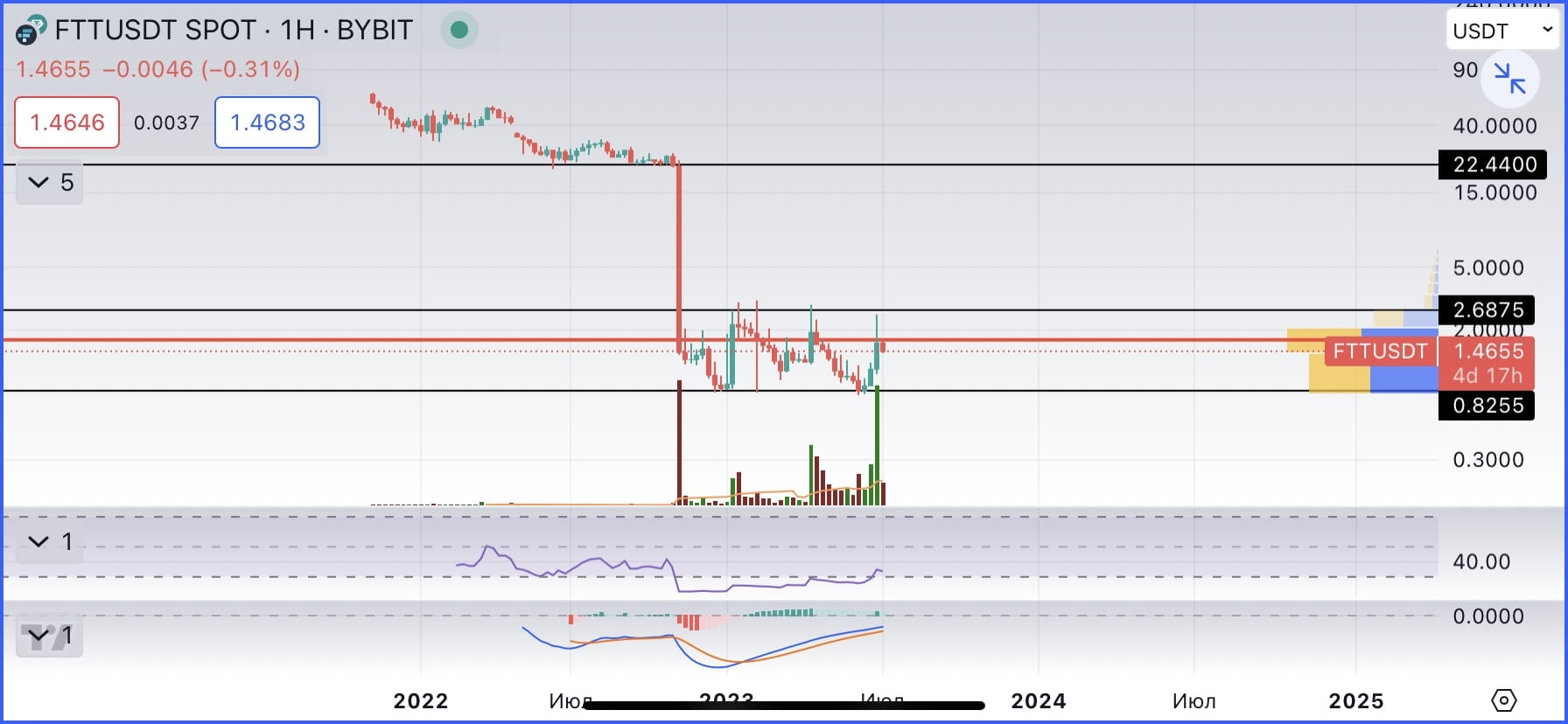Open the USDT currency dropdown
Viewport: 1568px width, 724px height.
pos(1502,31)
